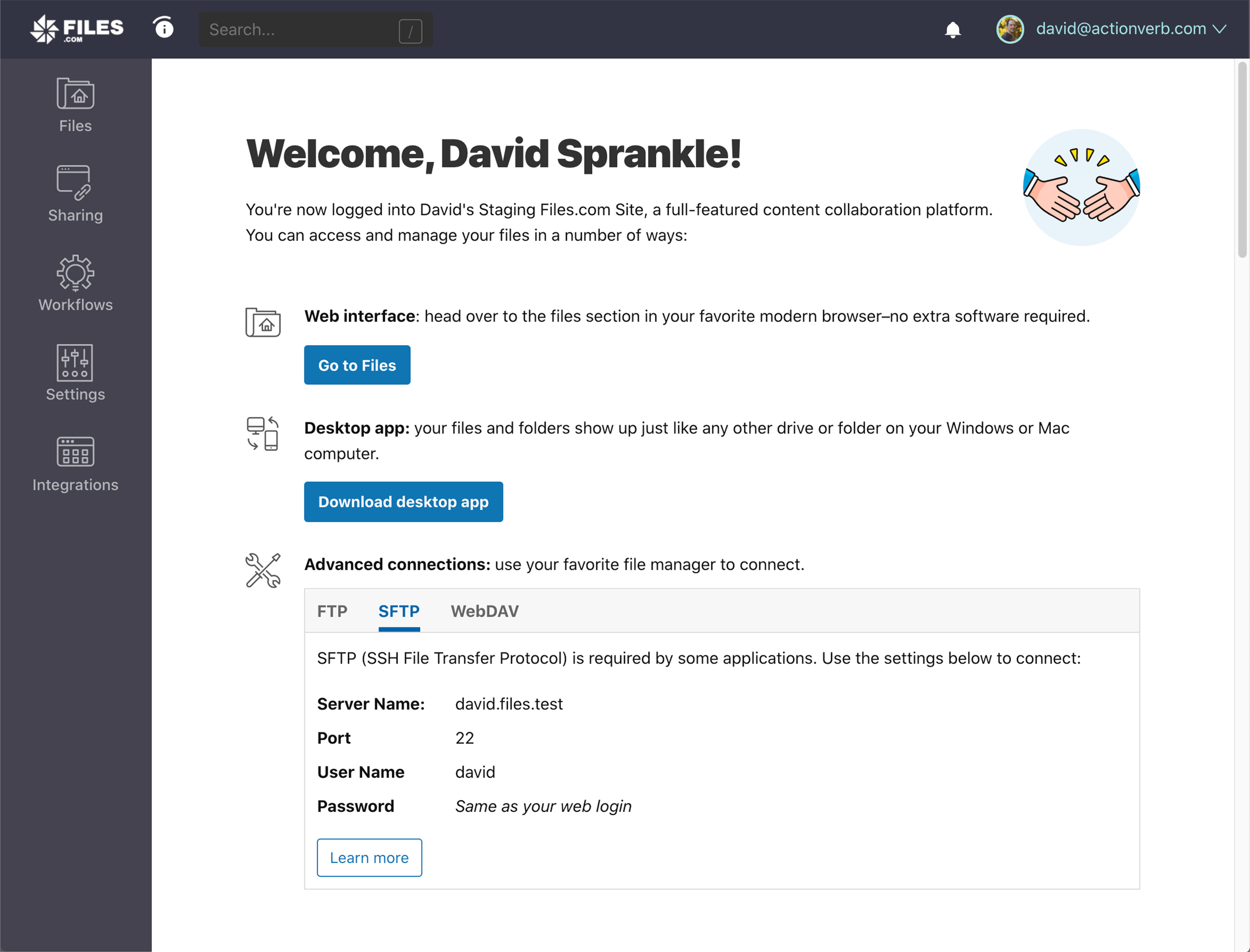Screen dimensions: 1250x952
Task: Open the Settings sliders icon
Action: click(x=76, y=364)
